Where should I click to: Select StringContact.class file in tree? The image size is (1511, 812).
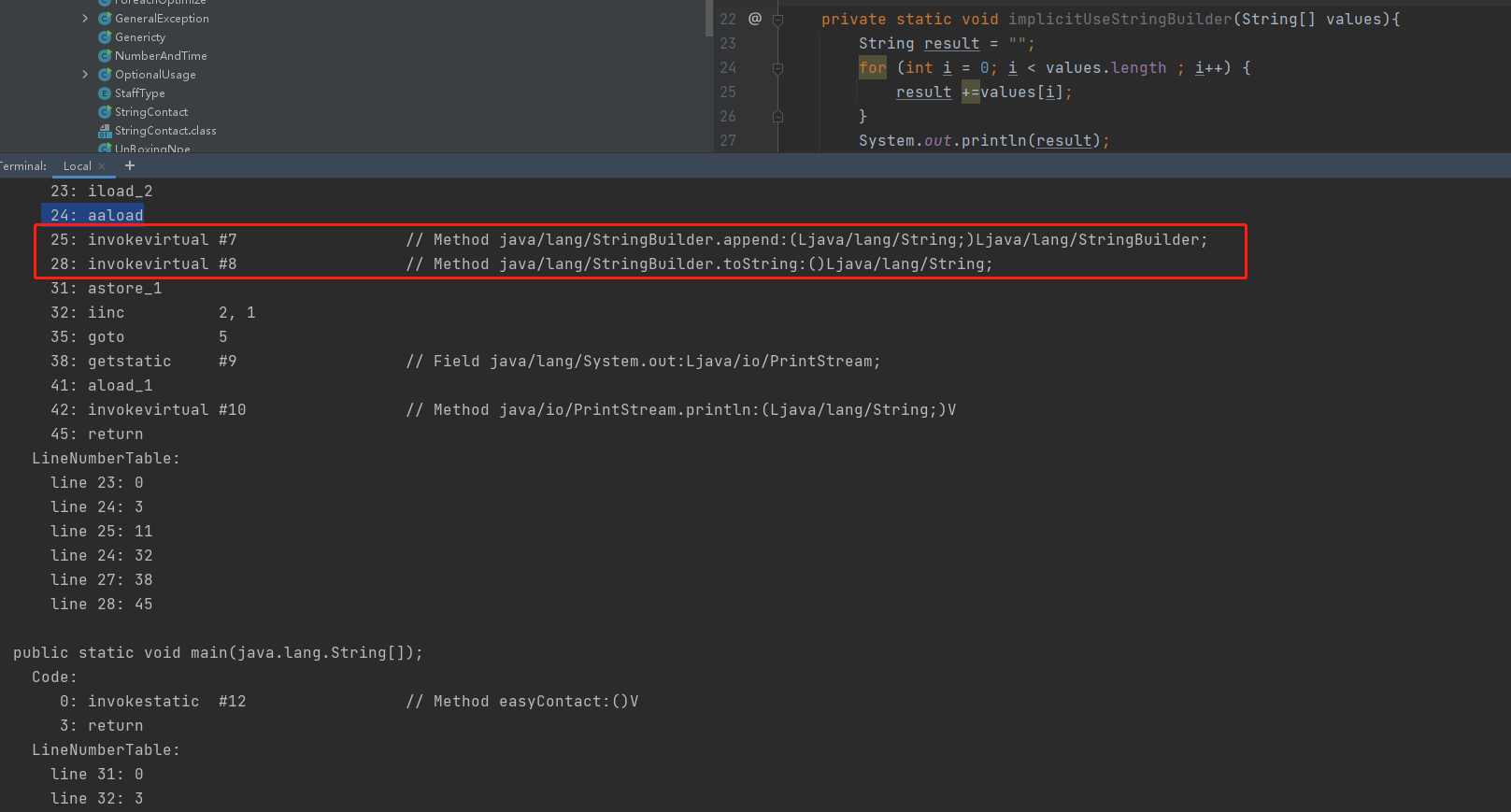tap(165, 131)
